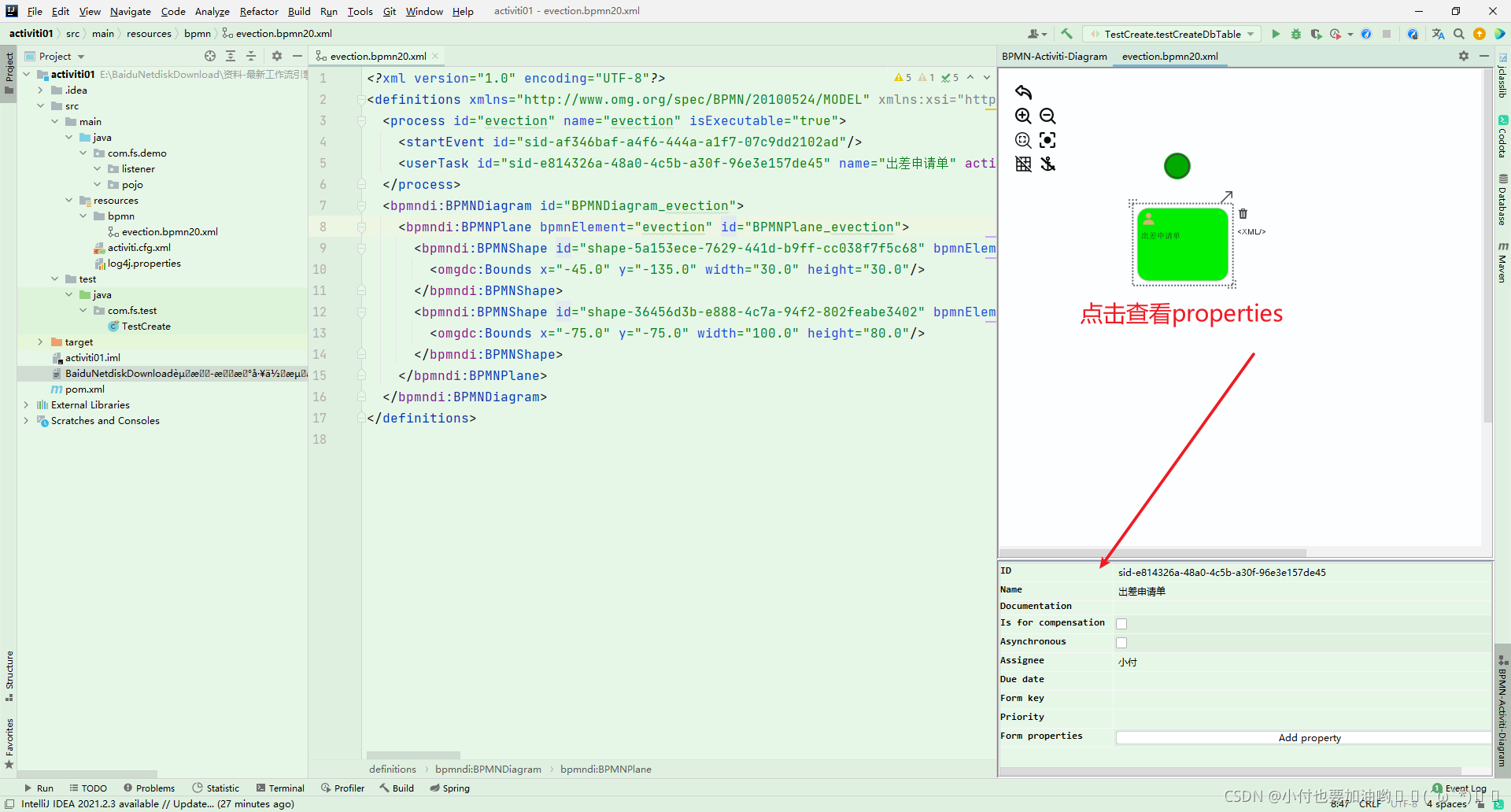
Task: Open the Database tool window
Action: pyautogui.click(x=1502, y=199)
